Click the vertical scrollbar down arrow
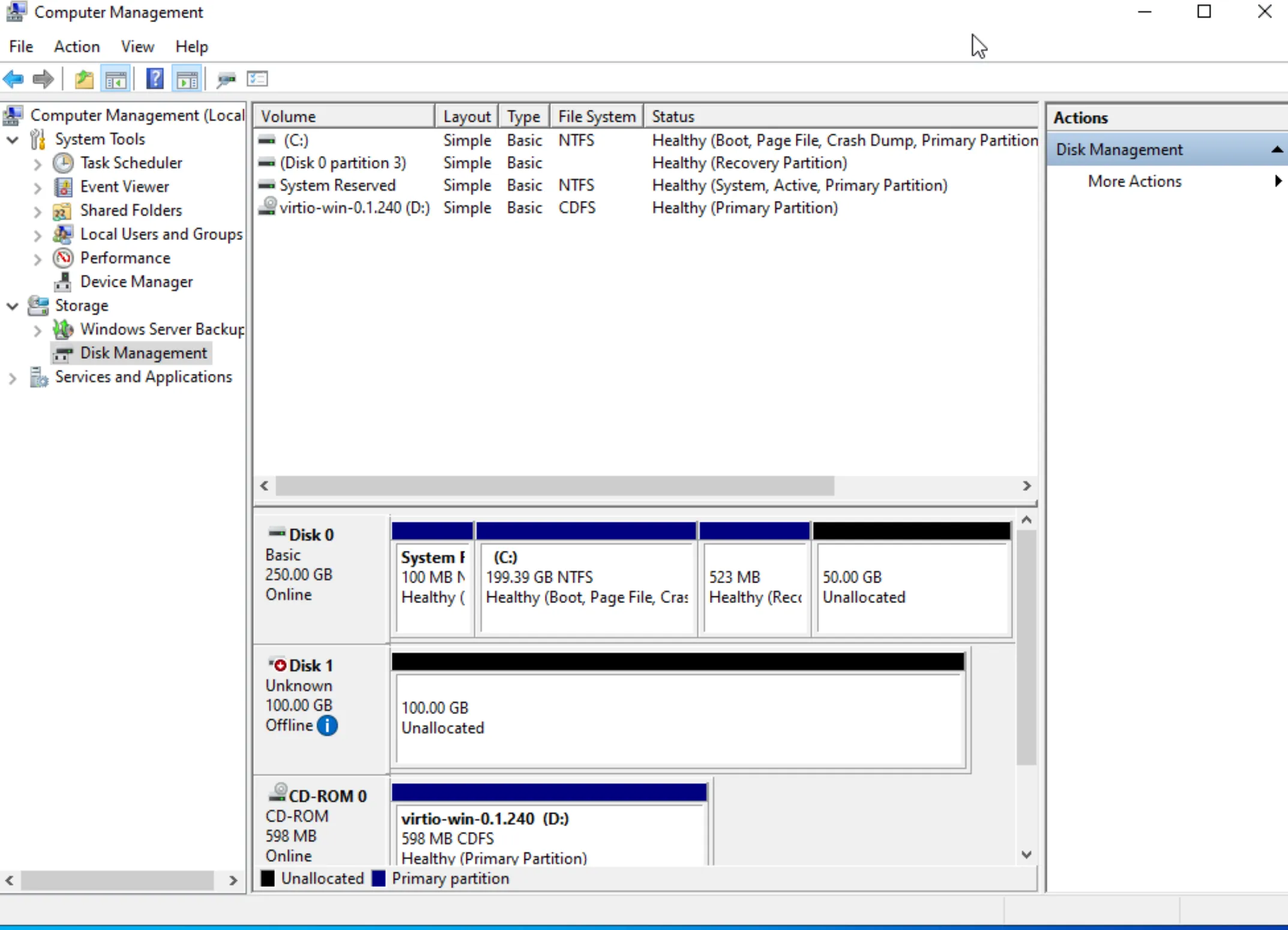The width and height of the screenshot is (1288, 930). (x=1026, y=854)
